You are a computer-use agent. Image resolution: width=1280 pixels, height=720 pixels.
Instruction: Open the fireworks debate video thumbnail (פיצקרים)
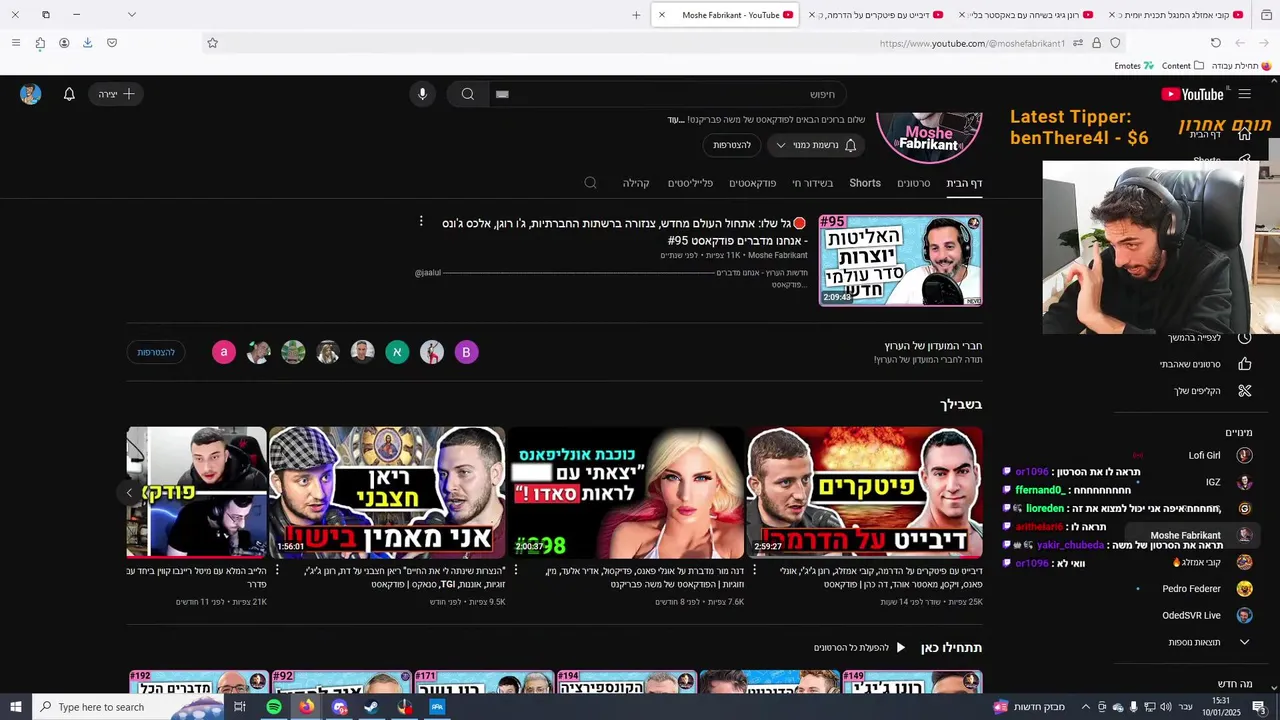click(x=864, y=492)
